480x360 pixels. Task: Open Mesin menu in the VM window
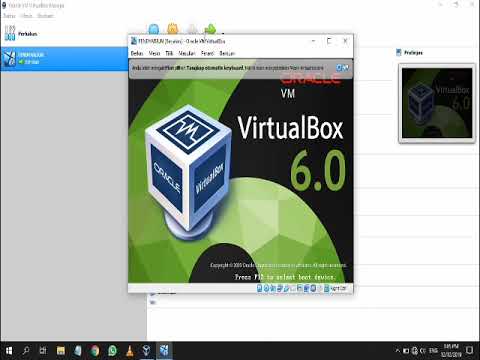(154, 53)
